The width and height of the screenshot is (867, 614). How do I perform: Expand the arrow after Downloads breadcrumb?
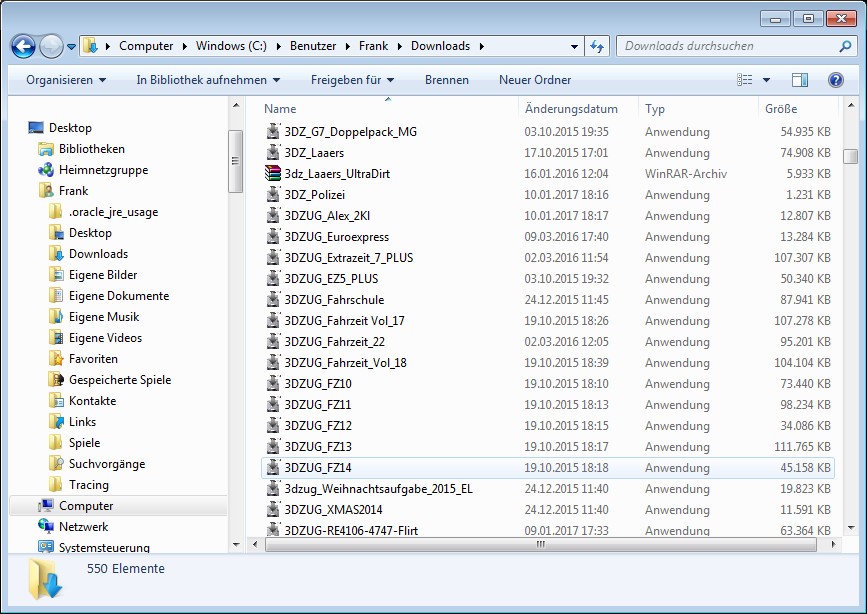482,46
